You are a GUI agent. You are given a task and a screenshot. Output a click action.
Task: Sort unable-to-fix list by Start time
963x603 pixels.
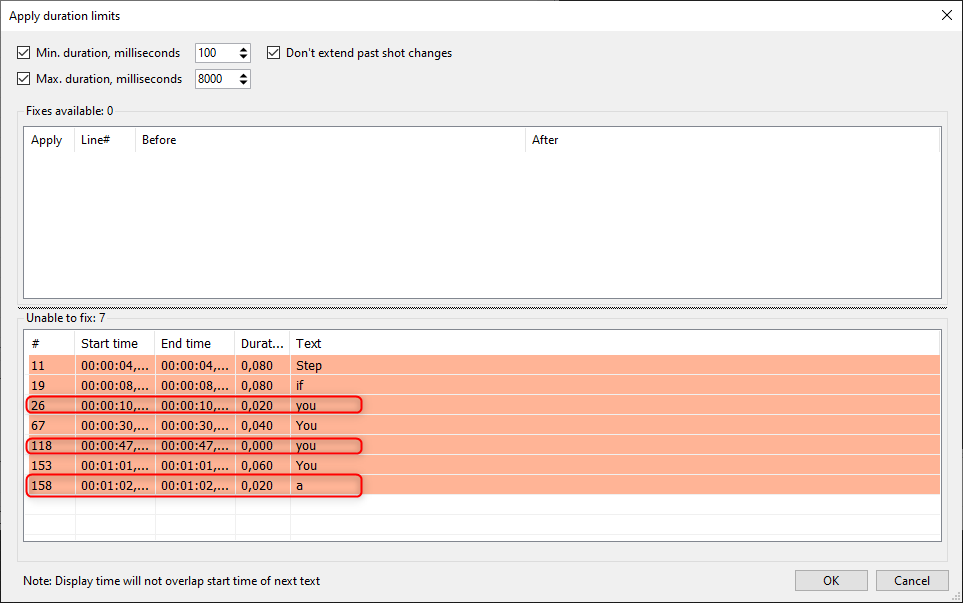(110, 343)
